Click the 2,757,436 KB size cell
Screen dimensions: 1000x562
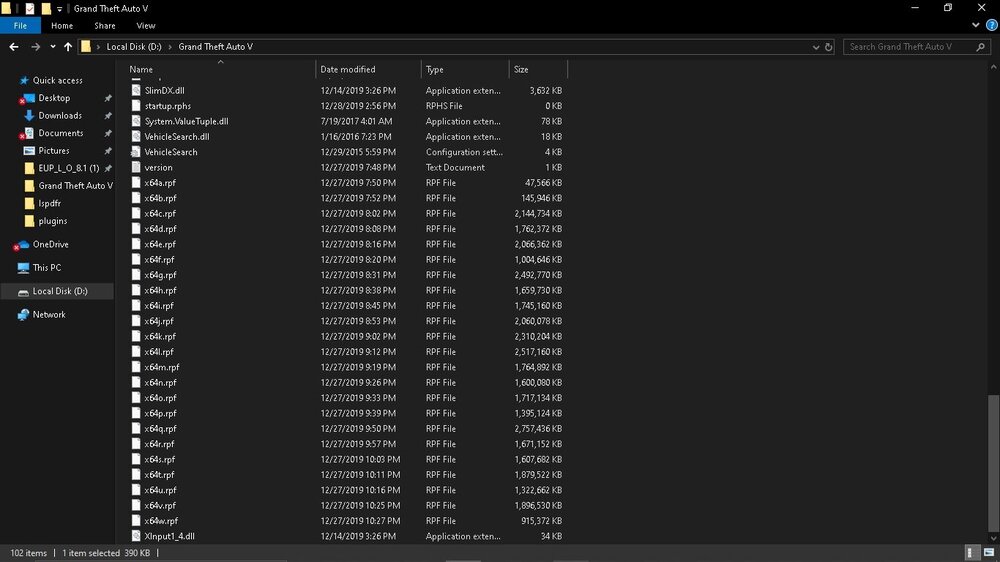click(538, 429)
